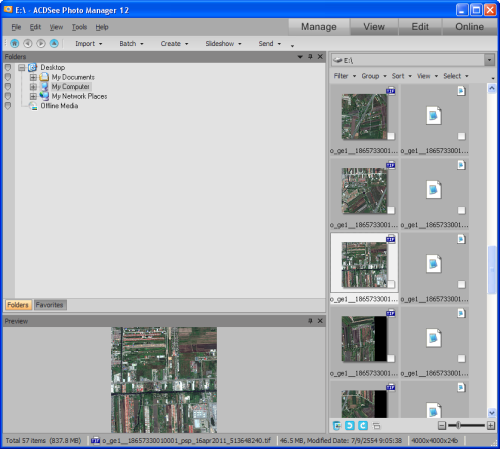Tick the checkbox on the second row image thumbnail
The image size is (500, 449).
(391, 210)
